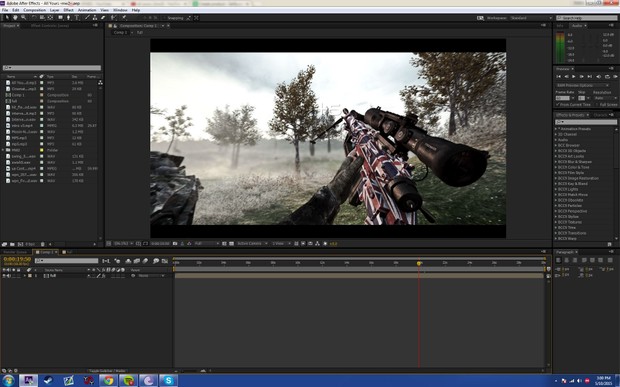The image size is (620, 387).
Task: Click the Search Help field
Action: click(x=586, y=18)
